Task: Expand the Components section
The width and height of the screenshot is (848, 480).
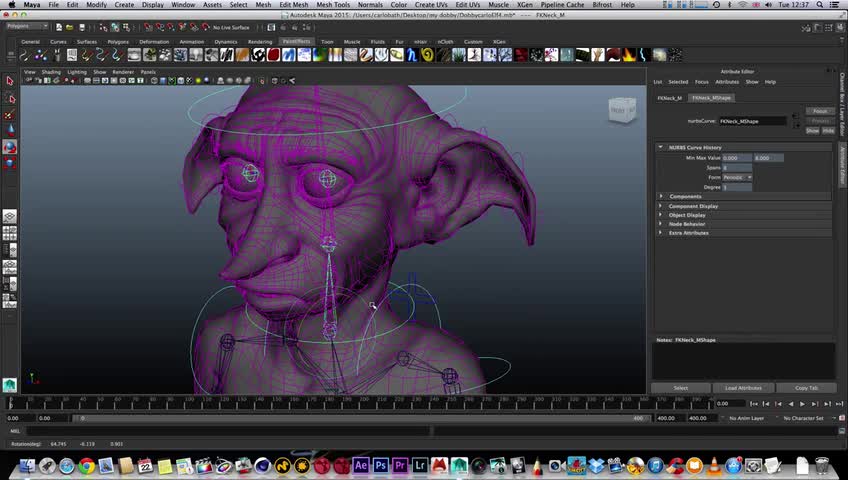Action: click(x=660, y=196)
